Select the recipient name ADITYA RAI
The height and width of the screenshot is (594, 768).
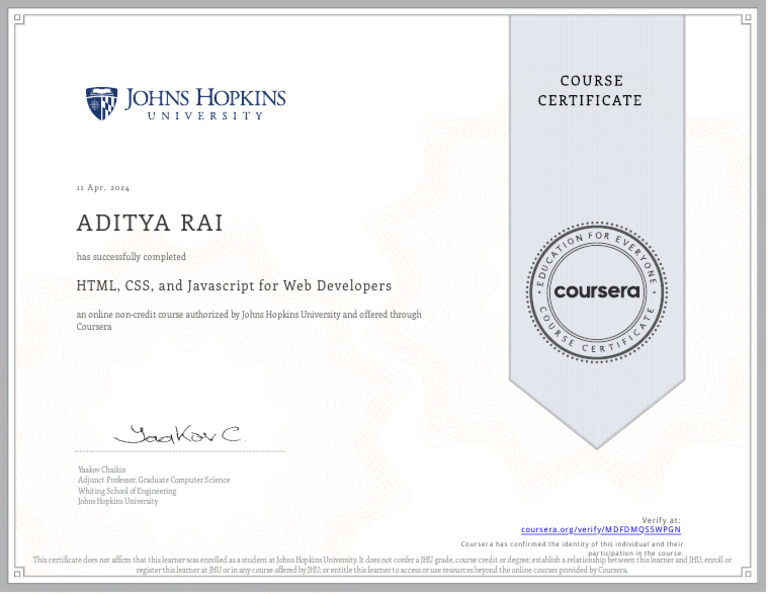(x=150, y=223)
